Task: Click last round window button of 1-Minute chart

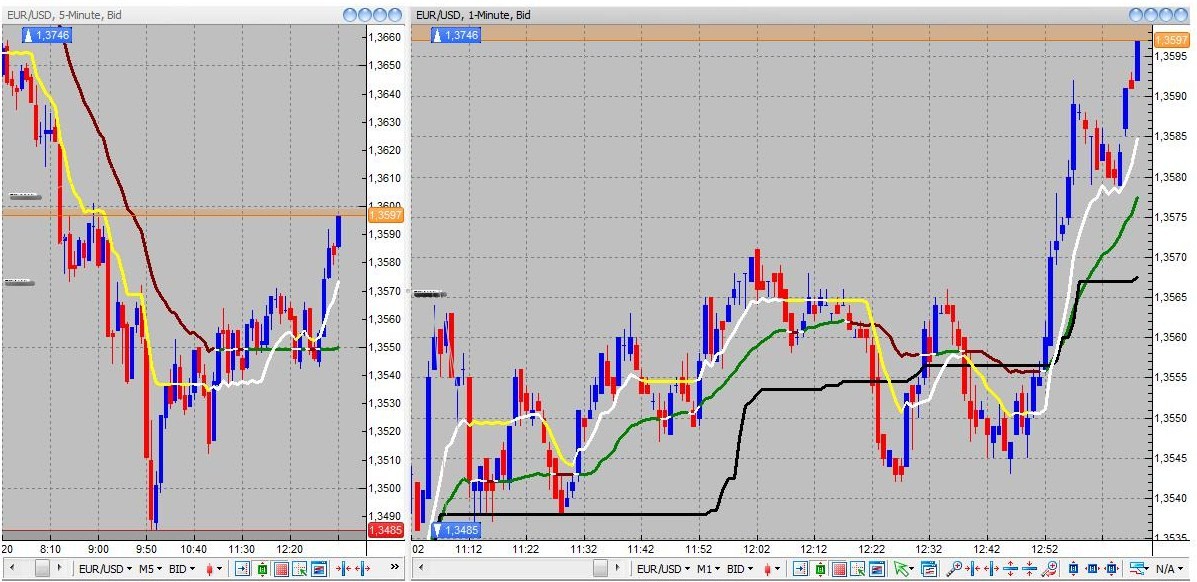Action: point(1182,15)
